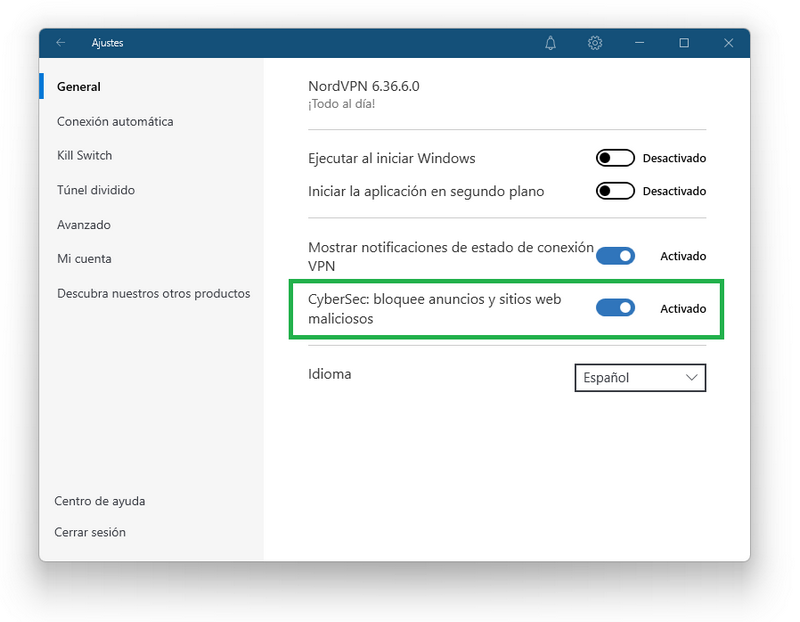The width and height of the screenshot is (800, 622).
Task: Open Conexión automática settings
Action: [115, 121]
